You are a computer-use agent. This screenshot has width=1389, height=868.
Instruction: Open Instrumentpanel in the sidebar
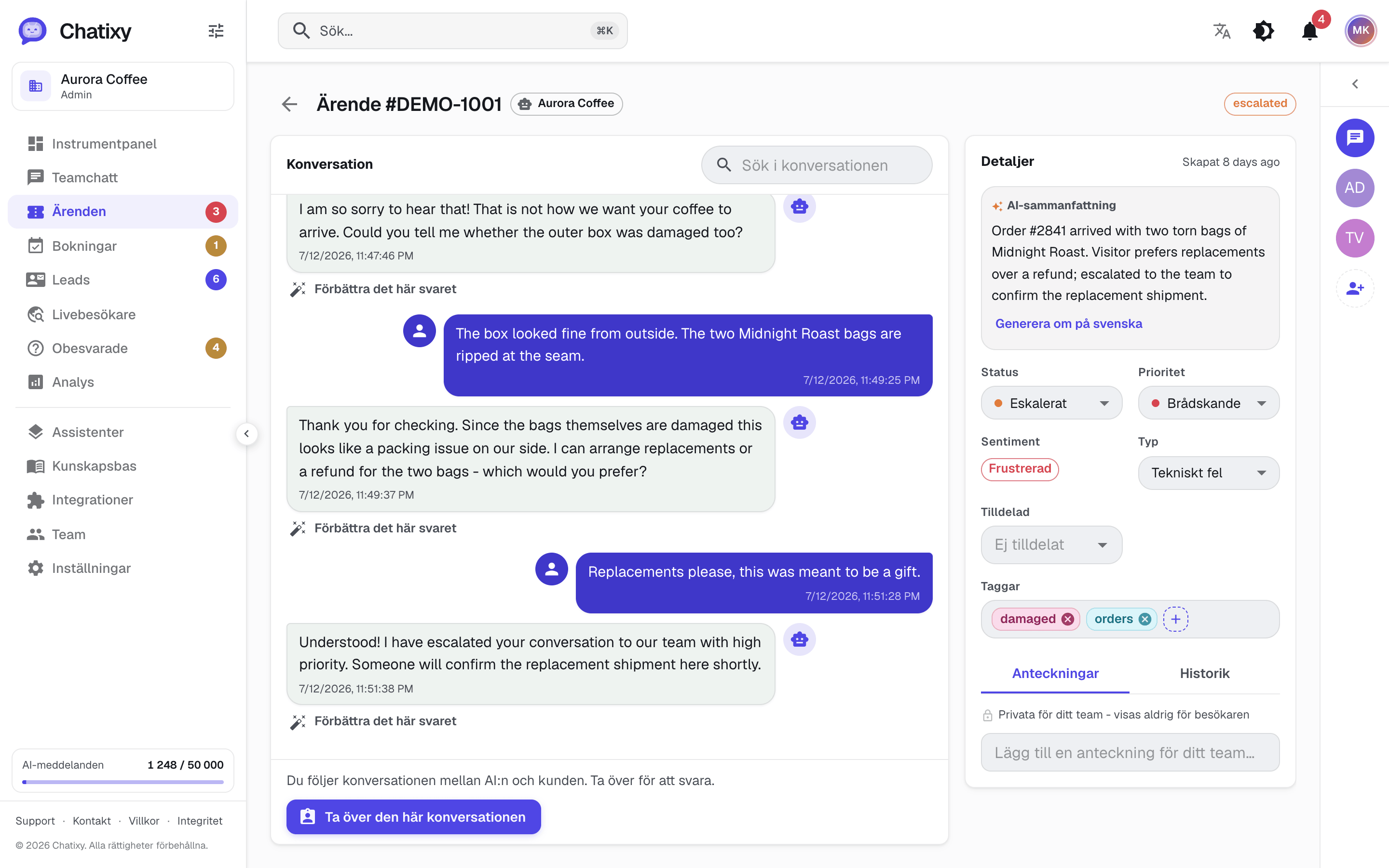(123, 144)
